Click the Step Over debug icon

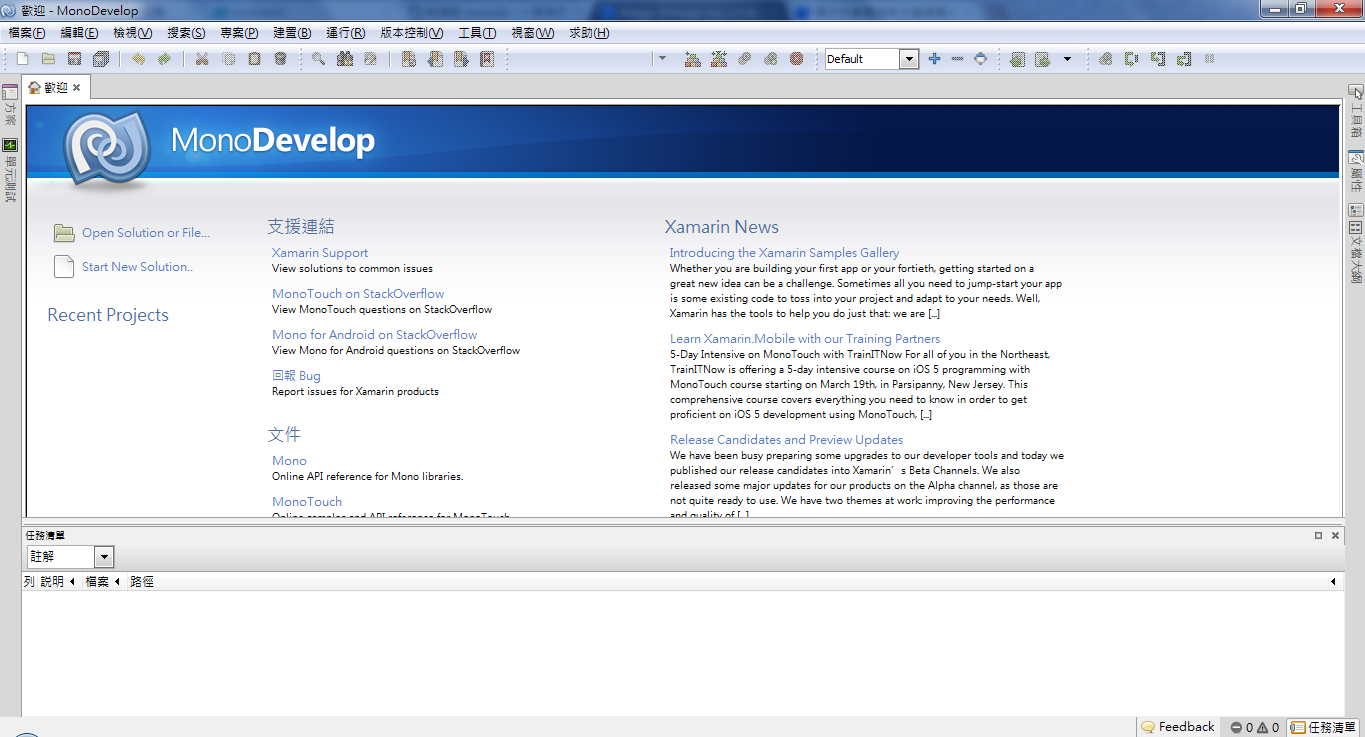[1131, 59]
